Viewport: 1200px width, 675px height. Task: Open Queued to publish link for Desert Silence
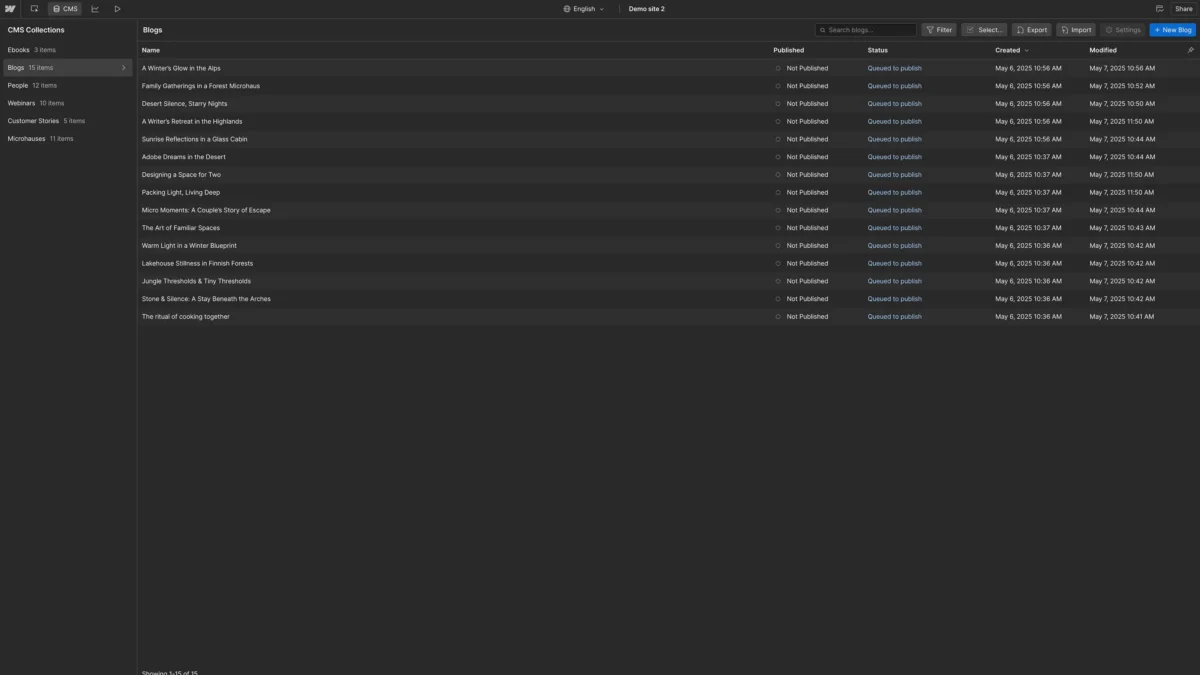point(893,103)
